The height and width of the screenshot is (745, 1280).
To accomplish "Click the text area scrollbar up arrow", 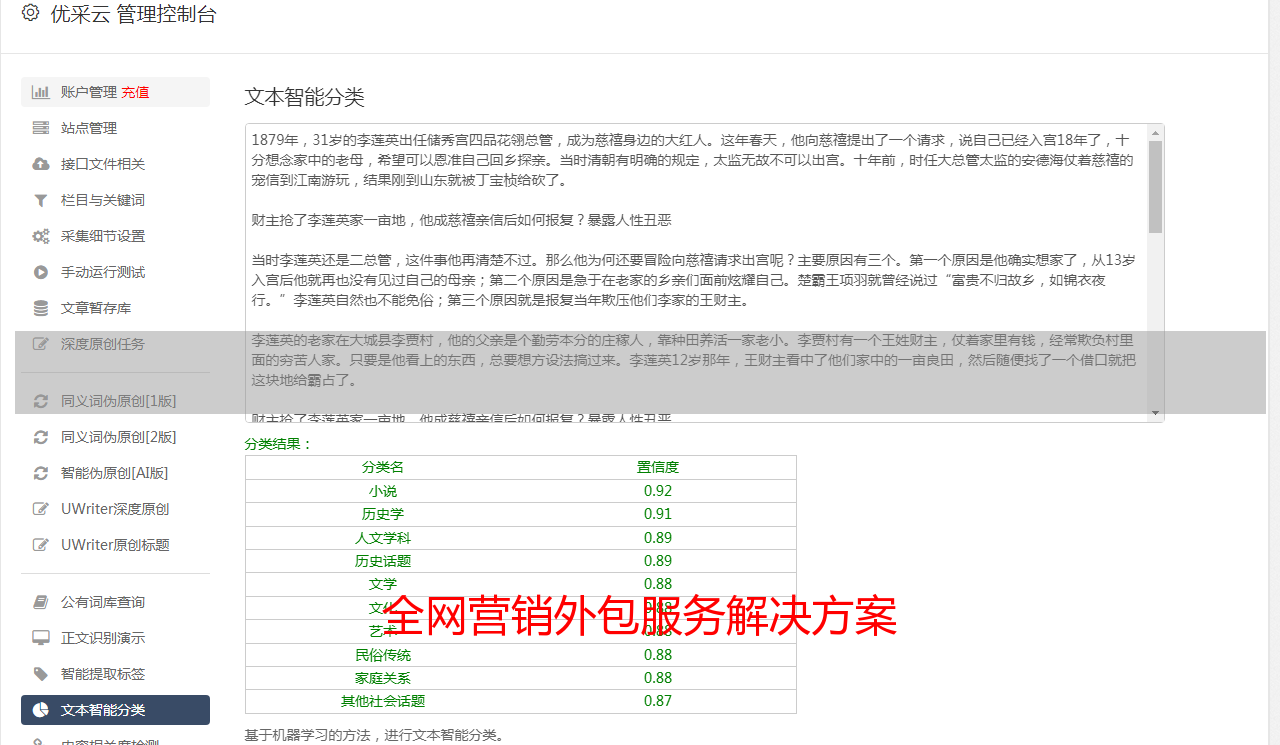I will [1155, 132].
